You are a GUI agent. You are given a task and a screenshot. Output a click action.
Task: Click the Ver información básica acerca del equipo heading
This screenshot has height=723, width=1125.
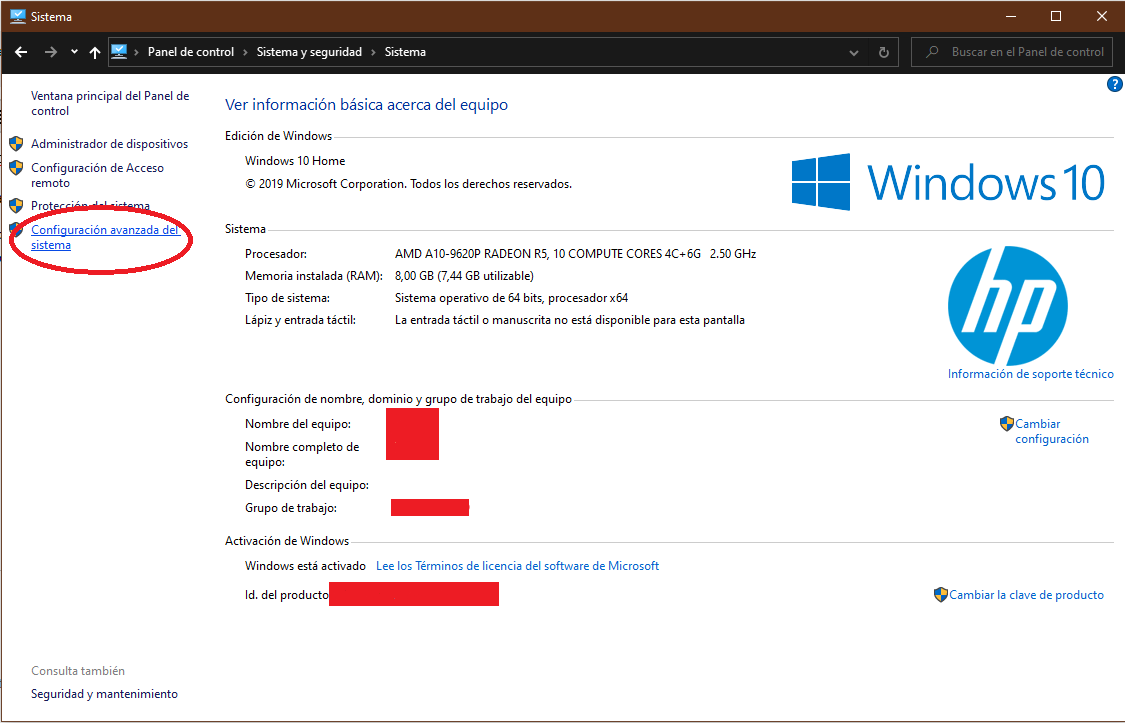point(367,105)
